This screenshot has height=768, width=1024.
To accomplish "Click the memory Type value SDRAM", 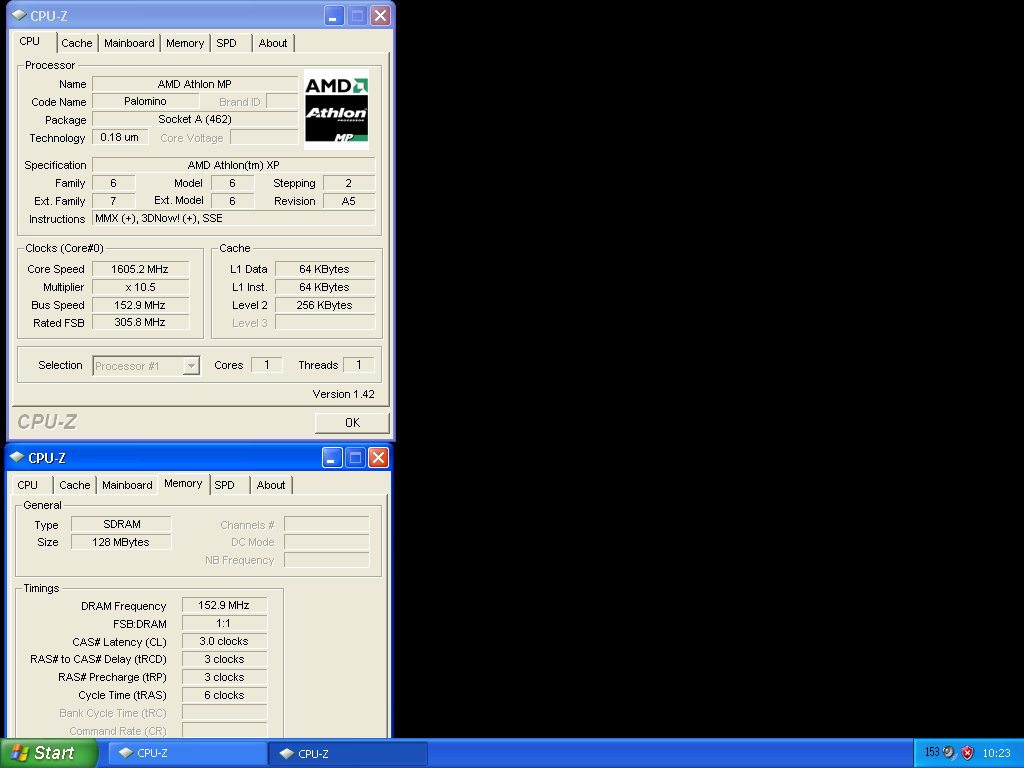I will click(121, 524).
